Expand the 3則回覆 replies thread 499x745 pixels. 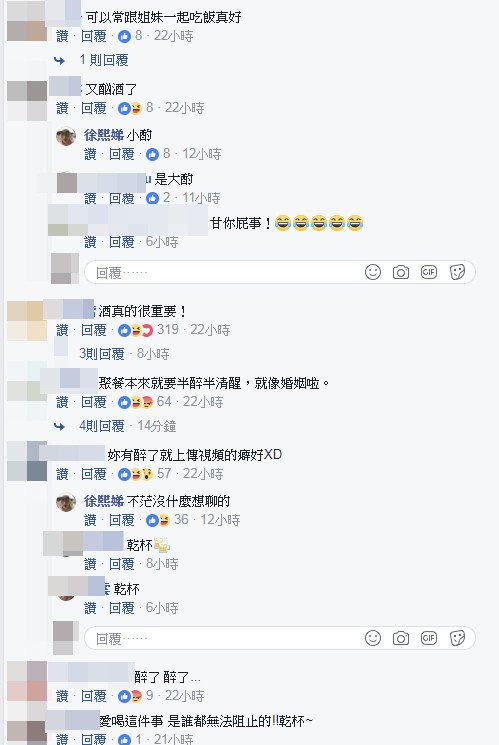(x=102, y=353)
